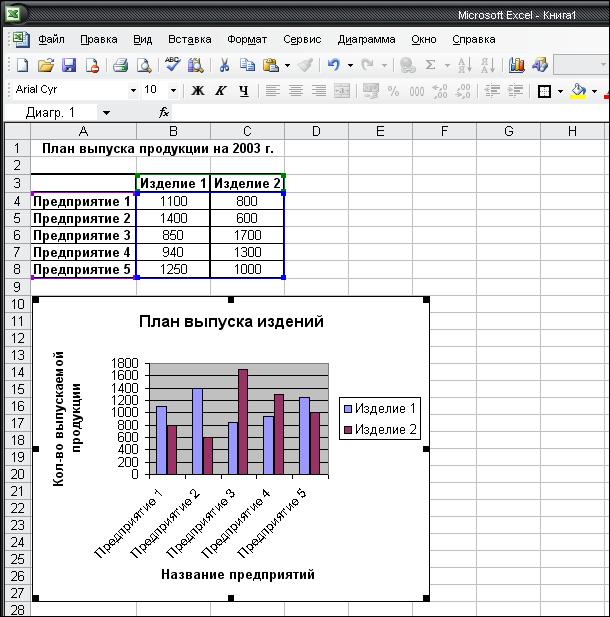Open the Arial Cyr font dropdown
The image size is (610, 617).
[x=133, y=91]
